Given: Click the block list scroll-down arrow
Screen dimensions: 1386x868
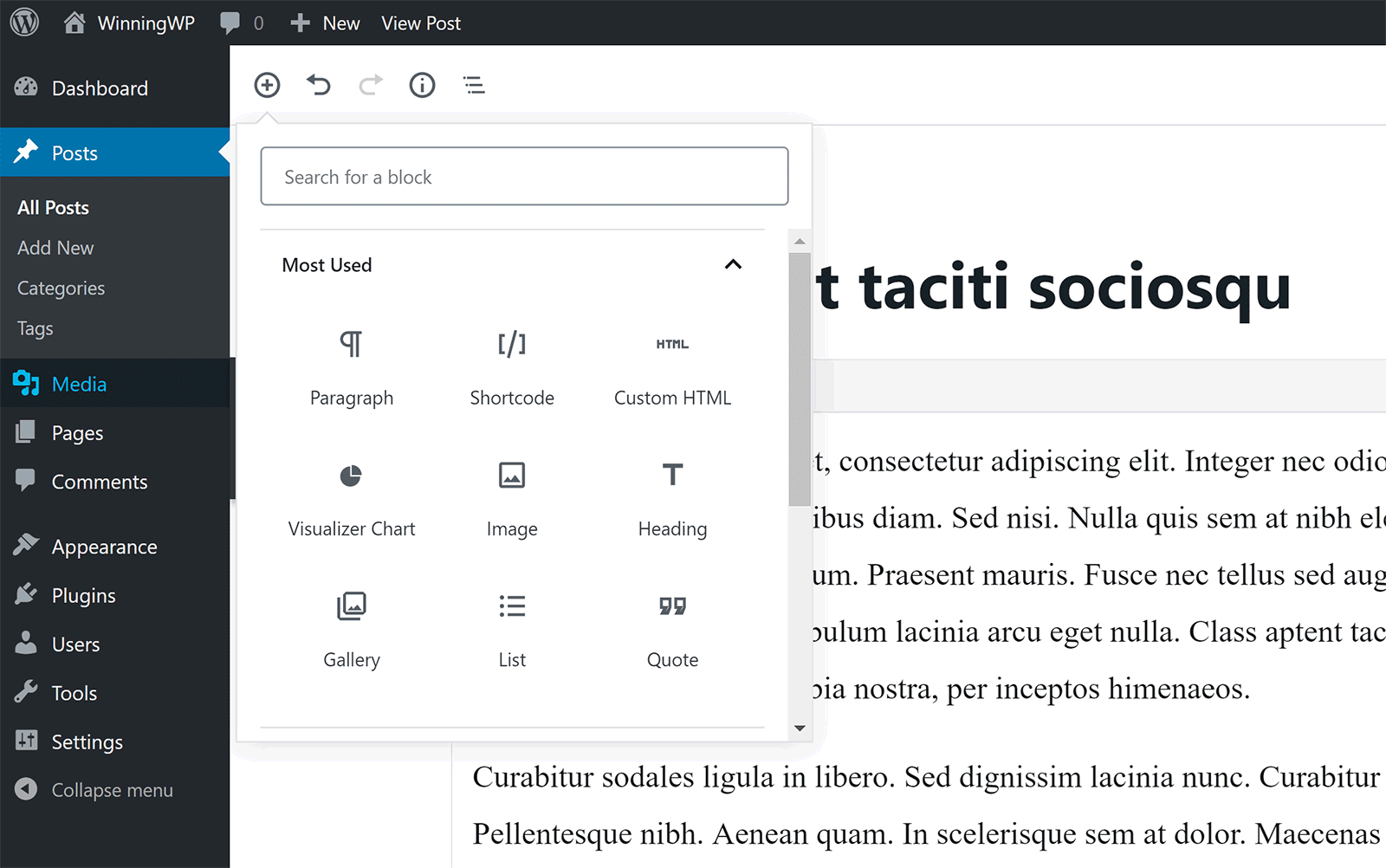Looking at the screenshot, I should click(x=800, y=729).
